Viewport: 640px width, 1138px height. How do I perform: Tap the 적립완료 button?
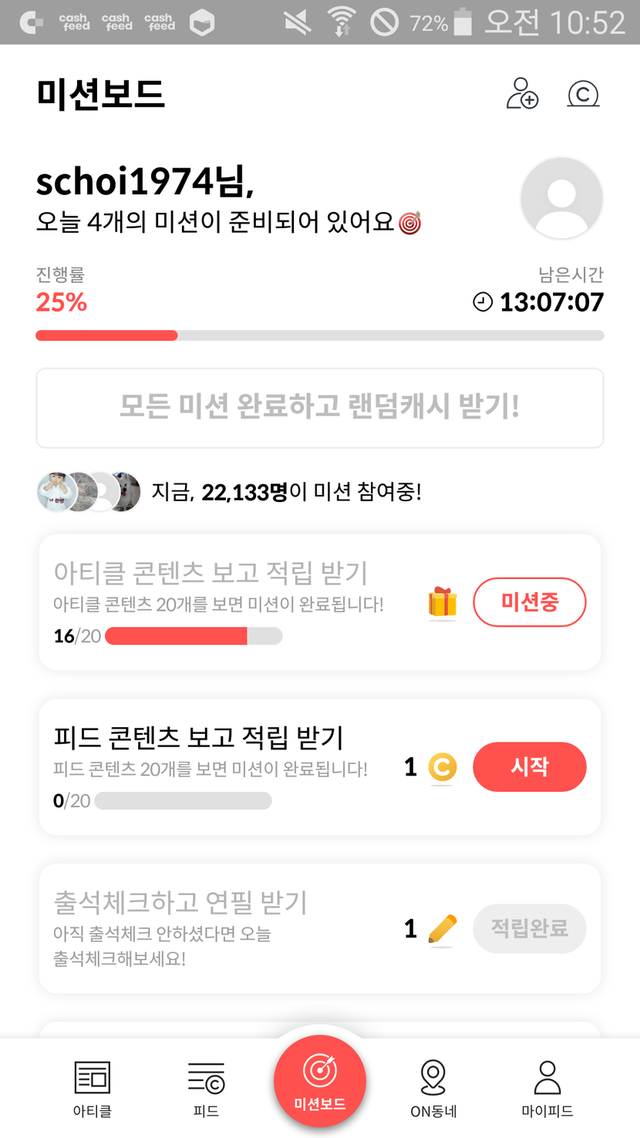[529, 928]
